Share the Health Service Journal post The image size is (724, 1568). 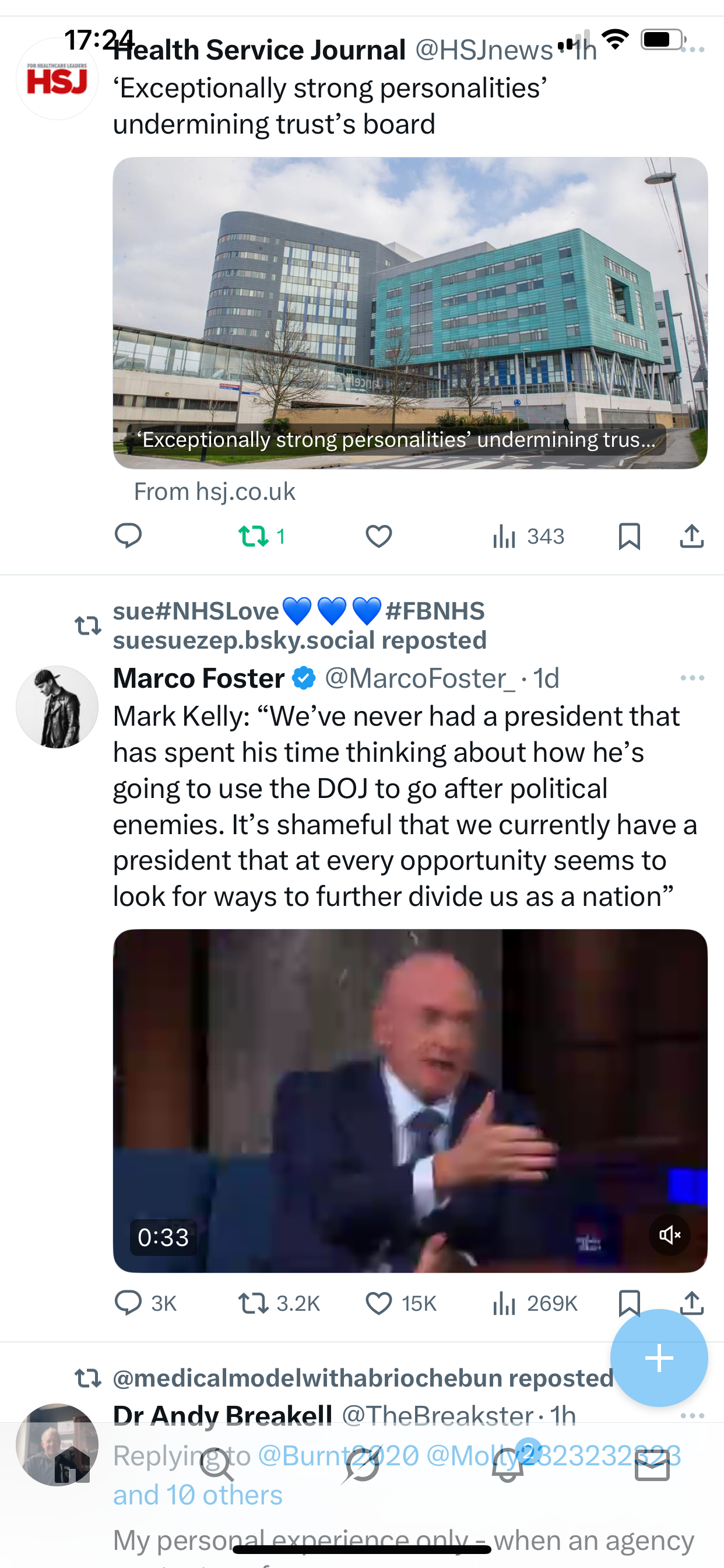pyautogui.click(x=691, y=535)
